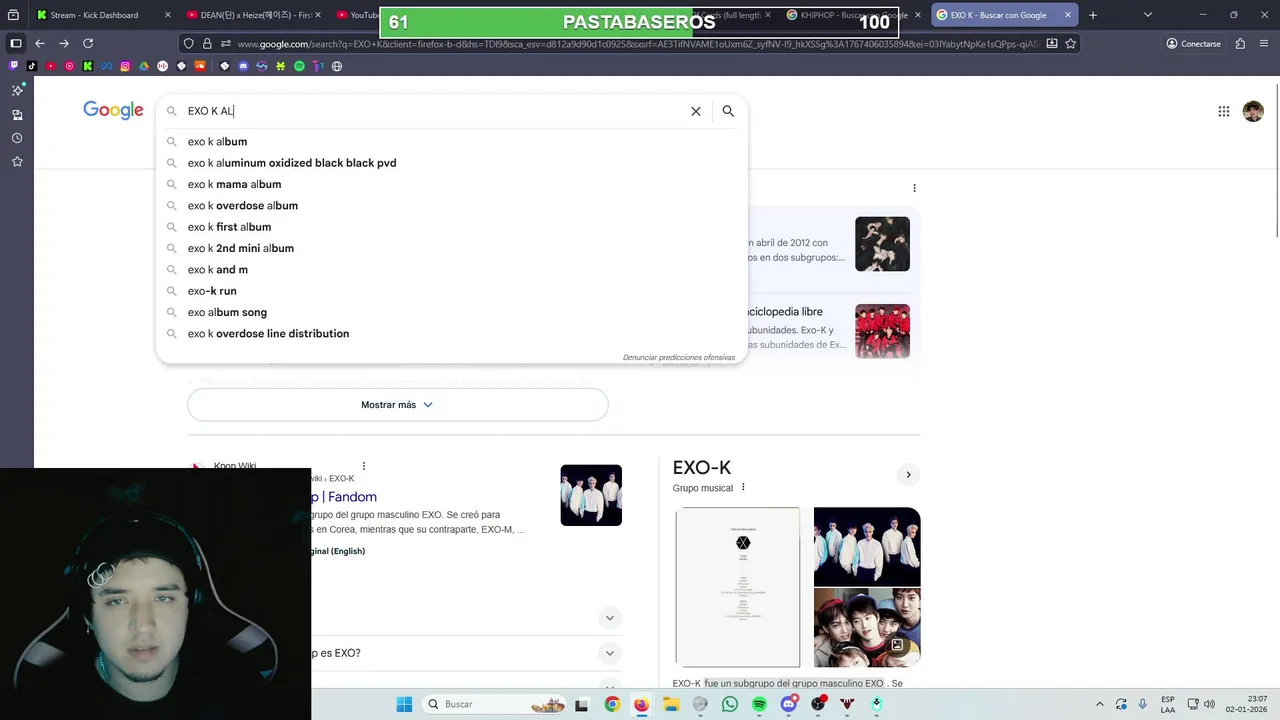Open sidebar synced tabs icon
1280x720 pixels.
17,115
